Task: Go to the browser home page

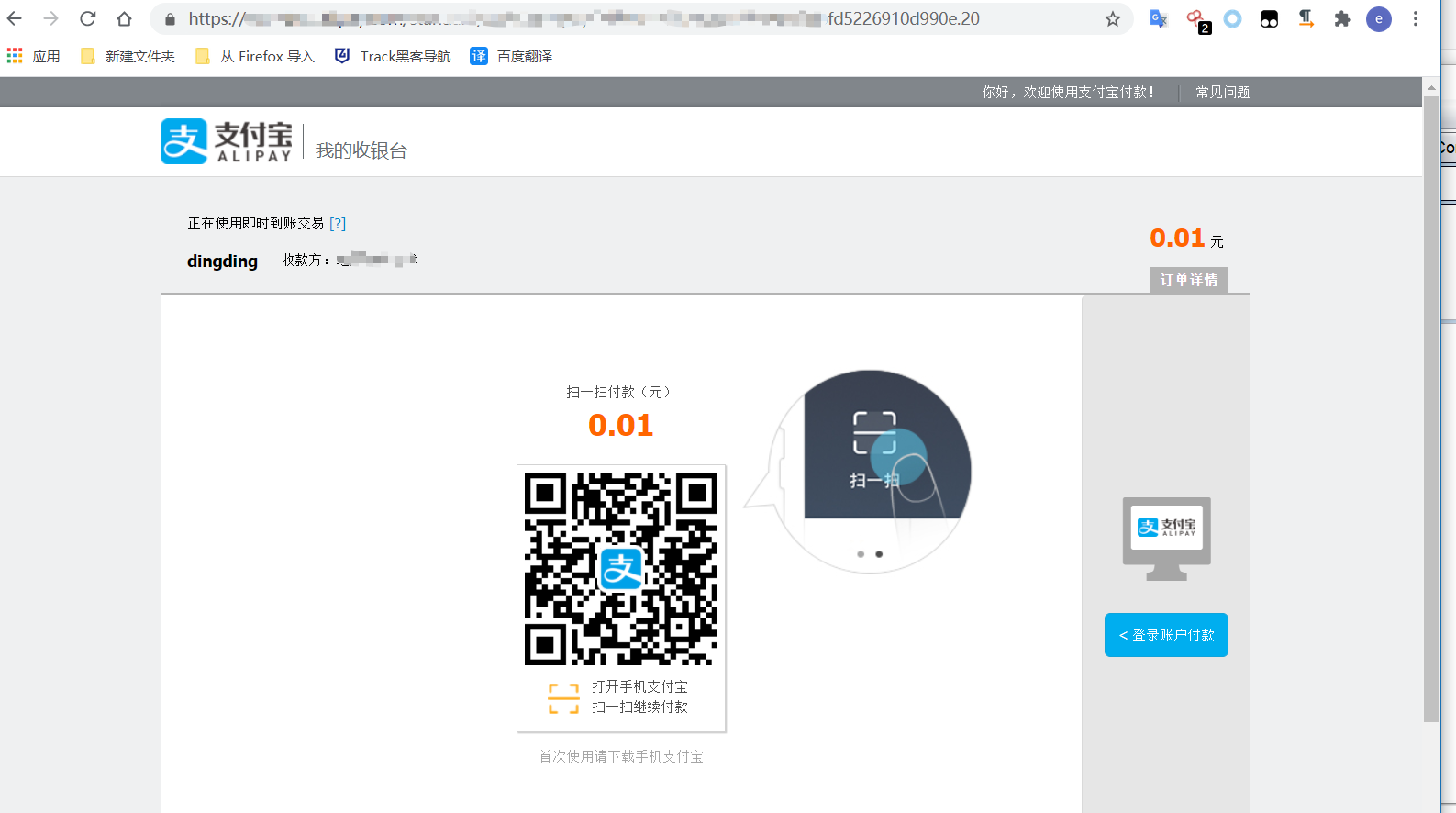Action: coord(125,18)
